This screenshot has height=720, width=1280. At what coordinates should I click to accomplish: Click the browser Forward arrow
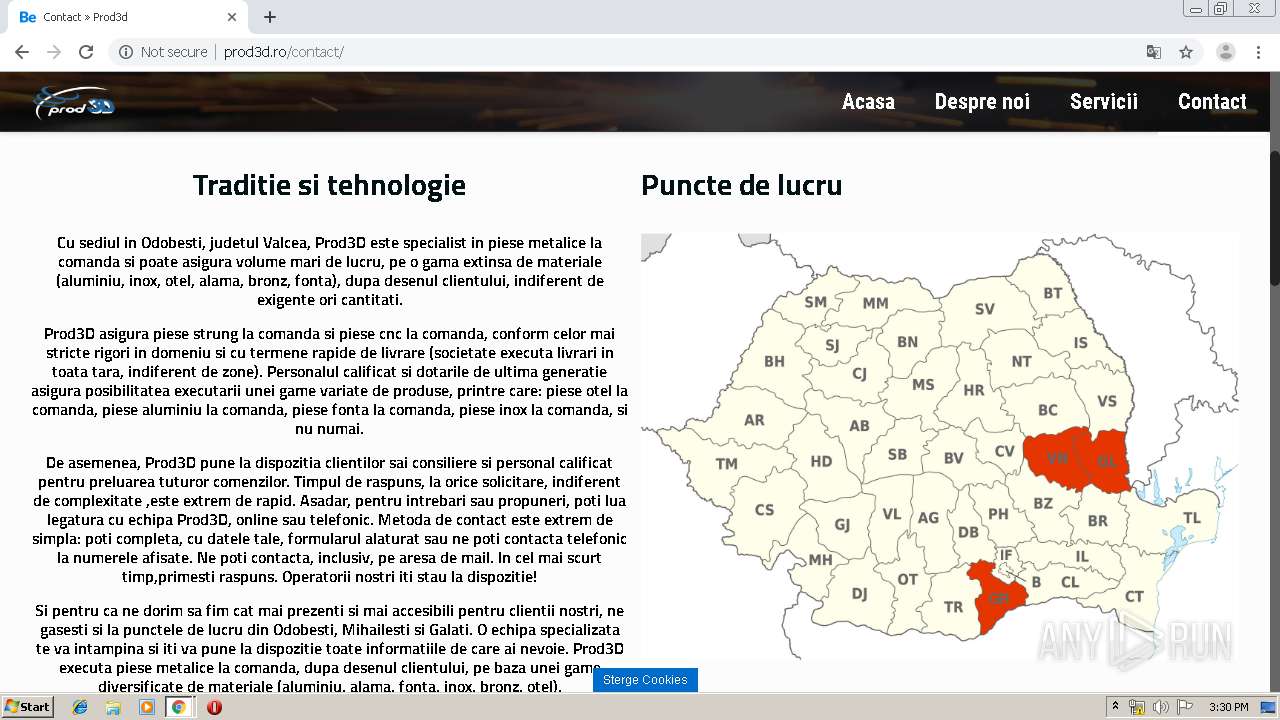54,52
